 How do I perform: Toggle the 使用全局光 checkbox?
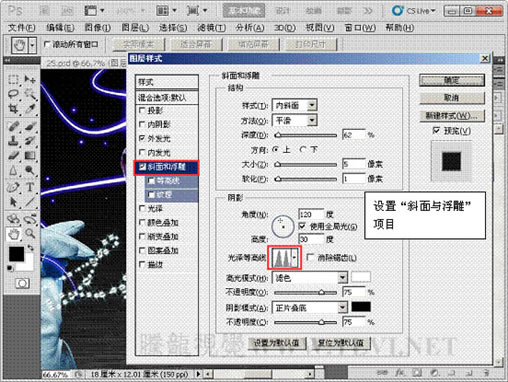coord(302,226)
